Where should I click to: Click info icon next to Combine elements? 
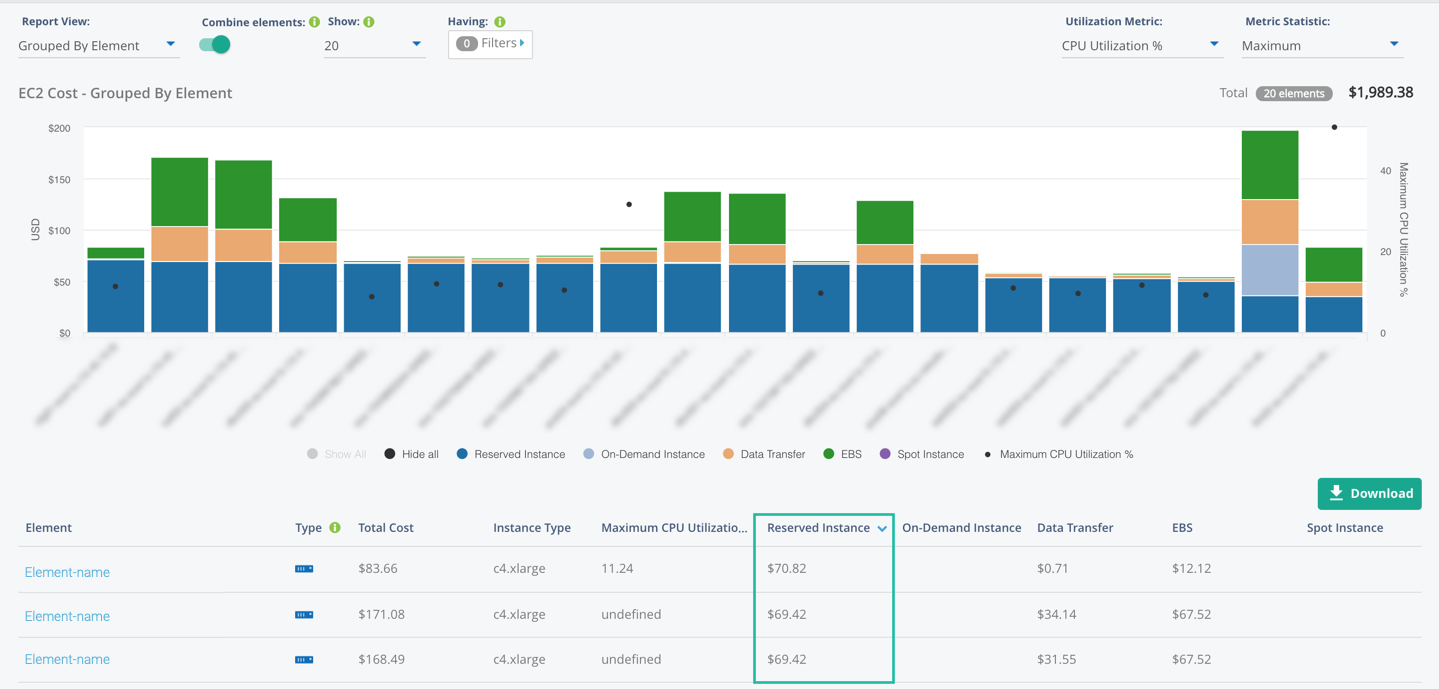coord(315,22)
